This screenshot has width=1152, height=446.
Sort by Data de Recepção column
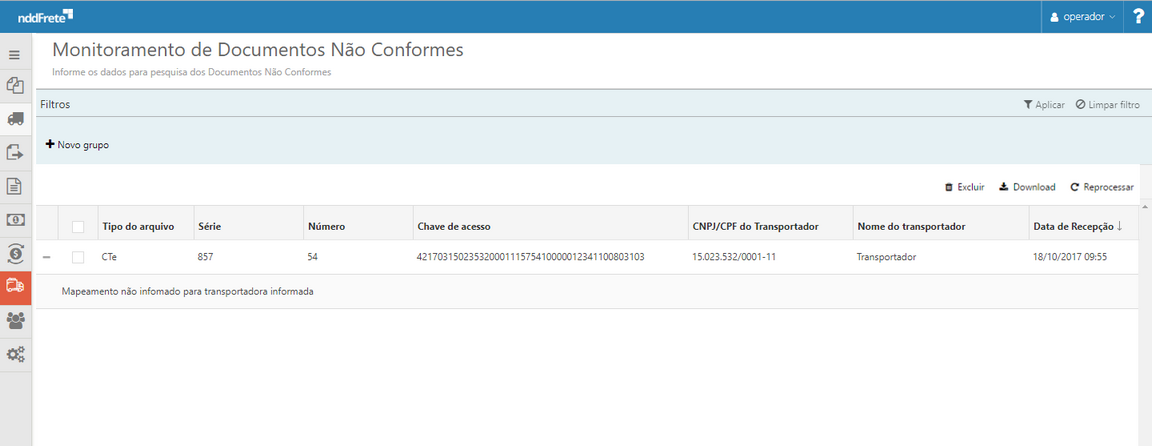[1077, 227]
